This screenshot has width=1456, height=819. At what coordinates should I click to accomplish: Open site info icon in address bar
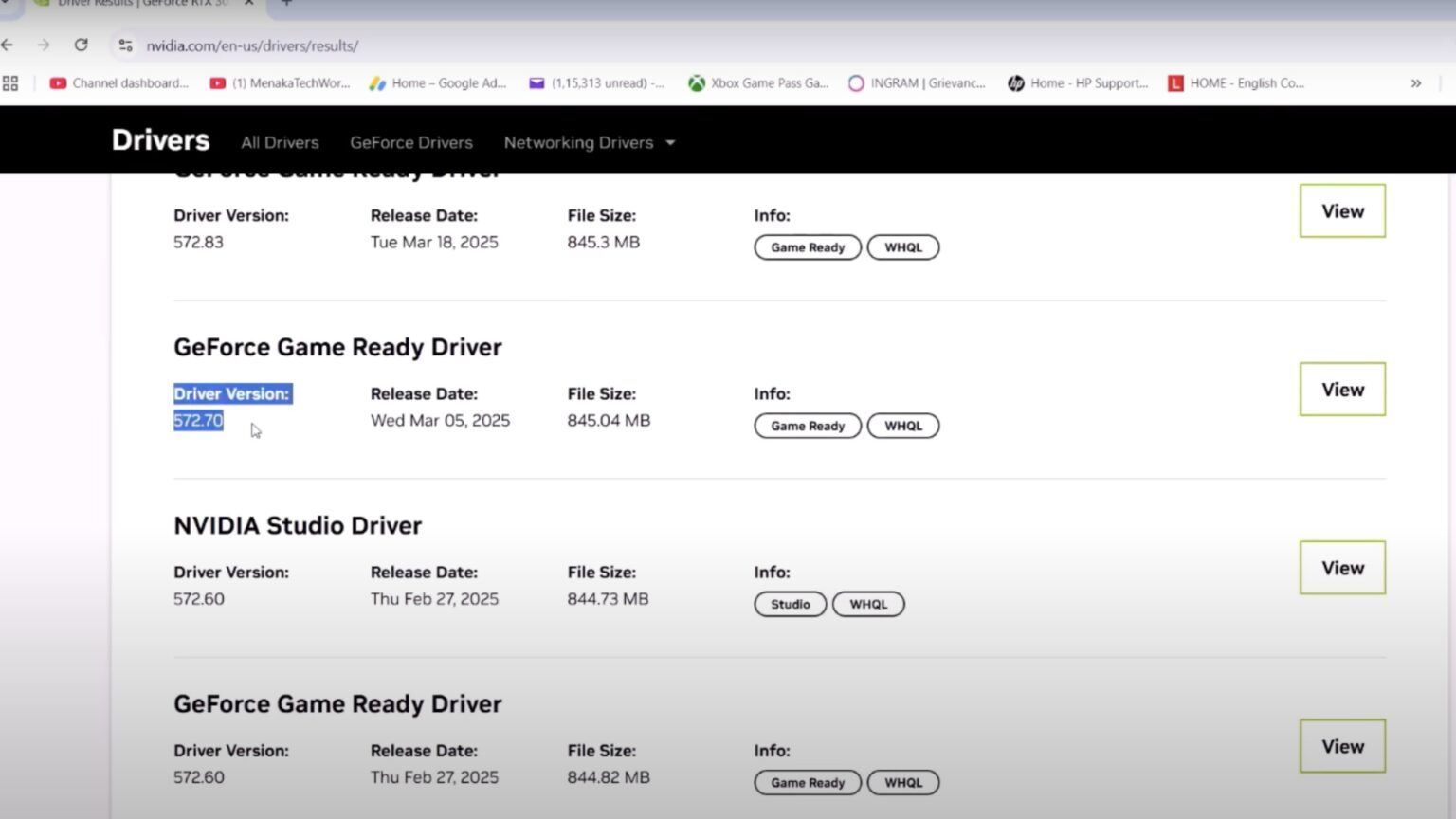[x=125, y=45]
